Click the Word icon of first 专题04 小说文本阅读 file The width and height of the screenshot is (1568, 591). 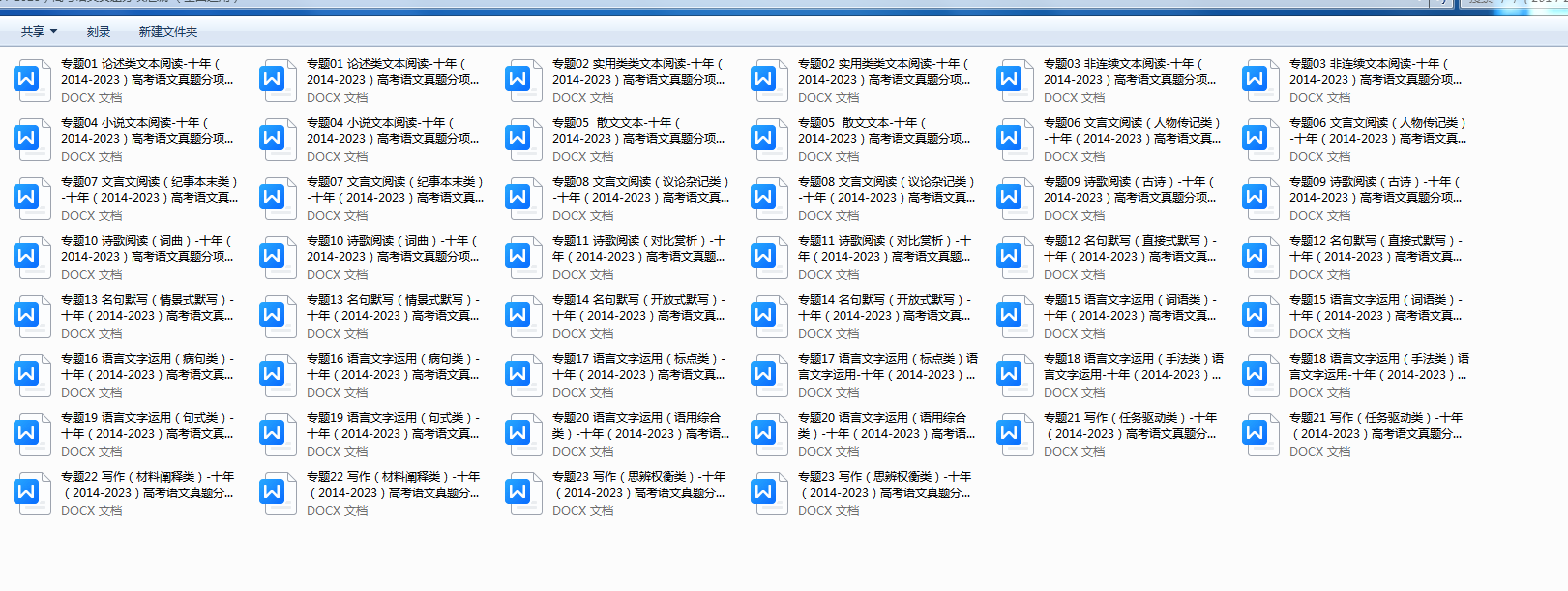pyautogui.click(x=32, y=139)
